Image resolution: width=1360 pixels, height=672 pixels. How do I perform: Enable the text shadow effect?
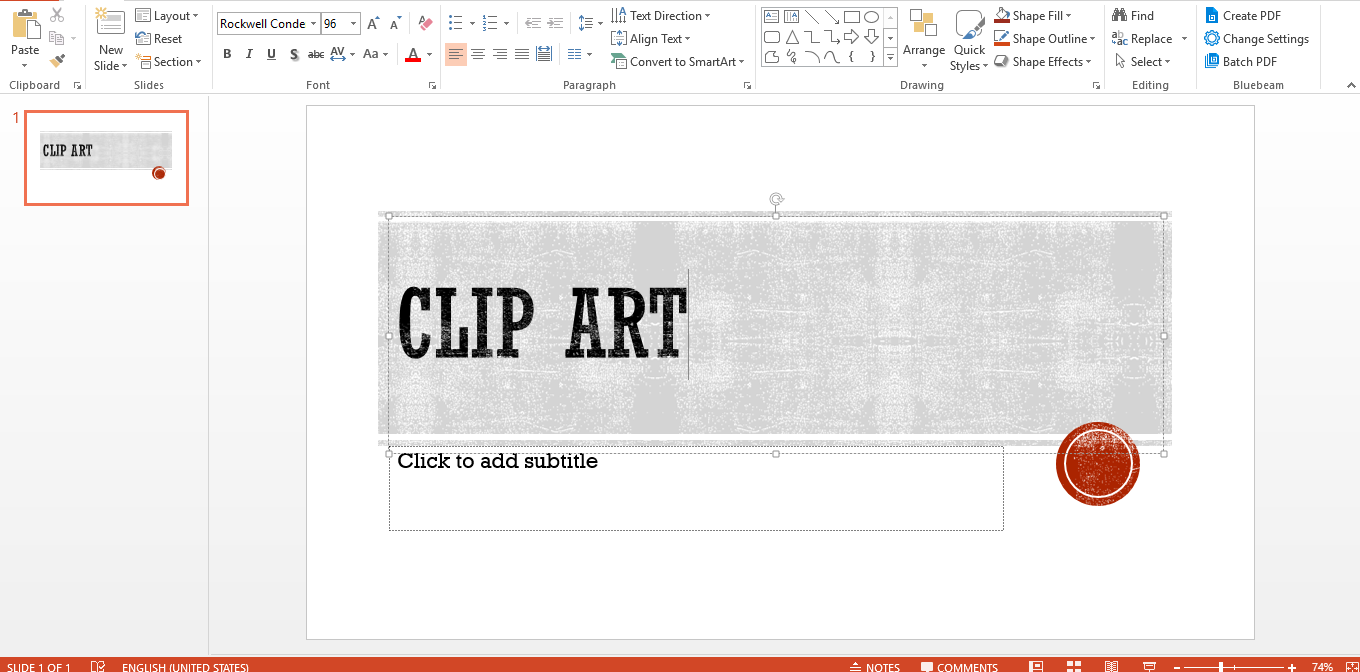[293, 54]
